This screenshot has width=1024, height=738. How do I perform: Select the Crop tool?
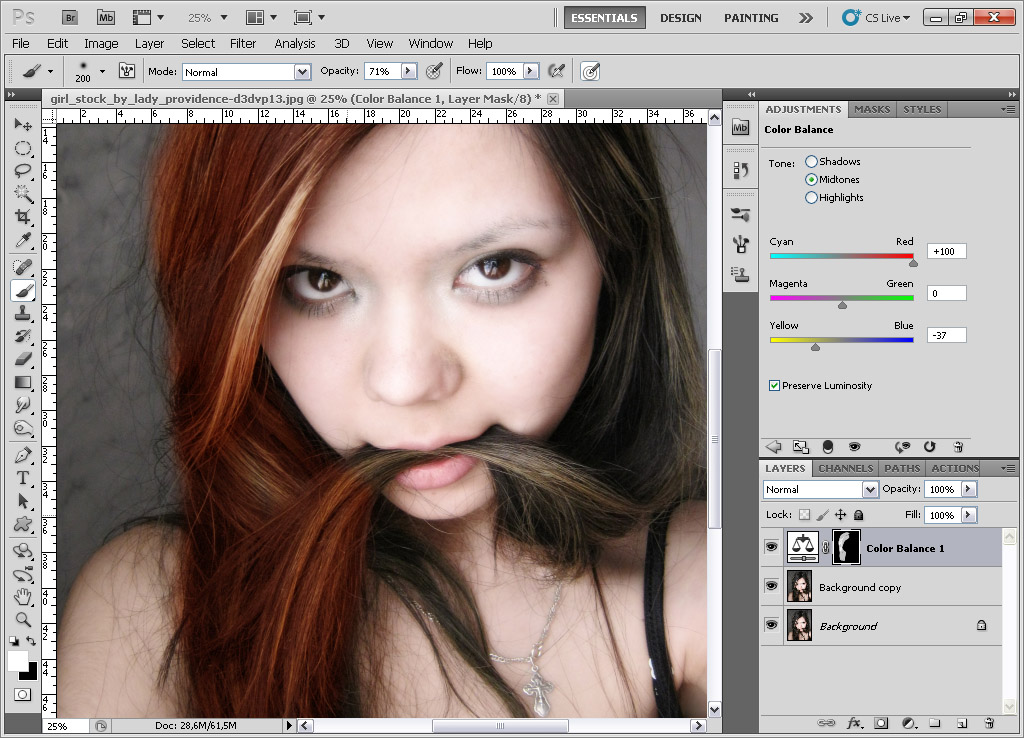[23, 217]
